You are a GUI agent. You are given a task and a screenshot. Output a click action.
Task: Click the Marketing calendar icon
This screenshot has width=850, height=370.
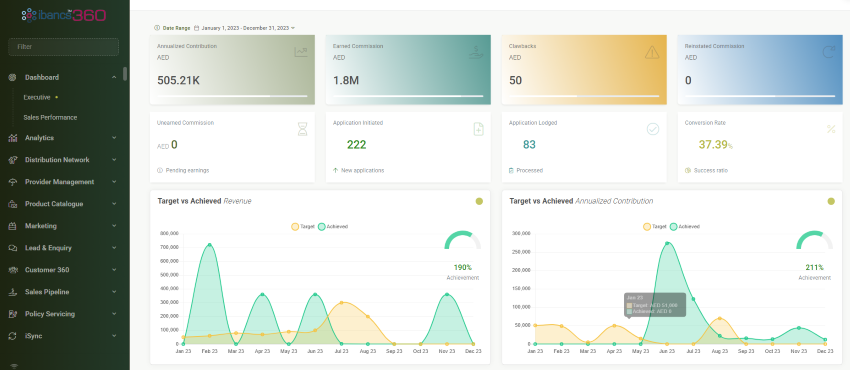pyautogui.click(x=12, y=226)
